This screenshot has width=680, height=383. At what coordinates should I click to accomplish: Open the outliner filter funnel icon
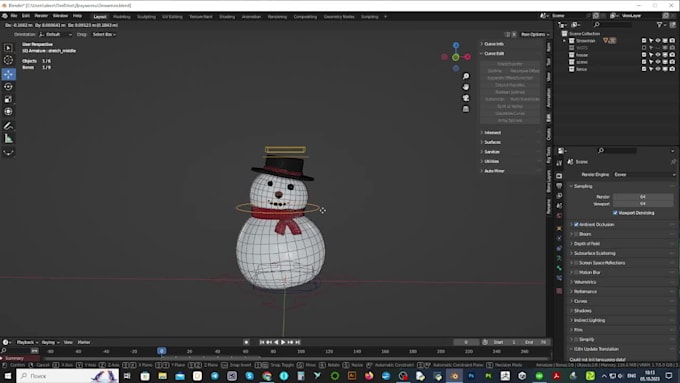point(659,25)
